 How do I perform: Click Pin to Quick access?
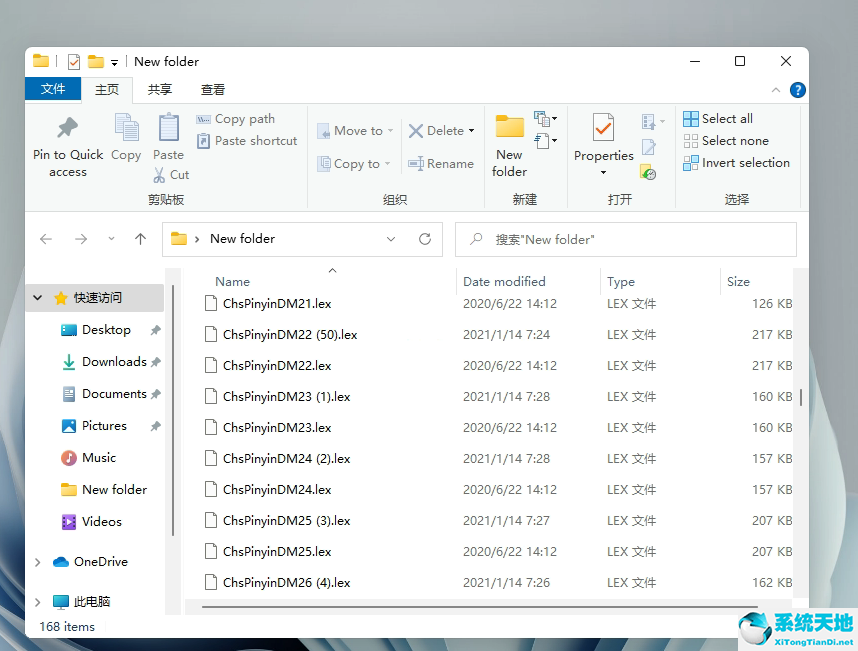[x=67, y=145]
